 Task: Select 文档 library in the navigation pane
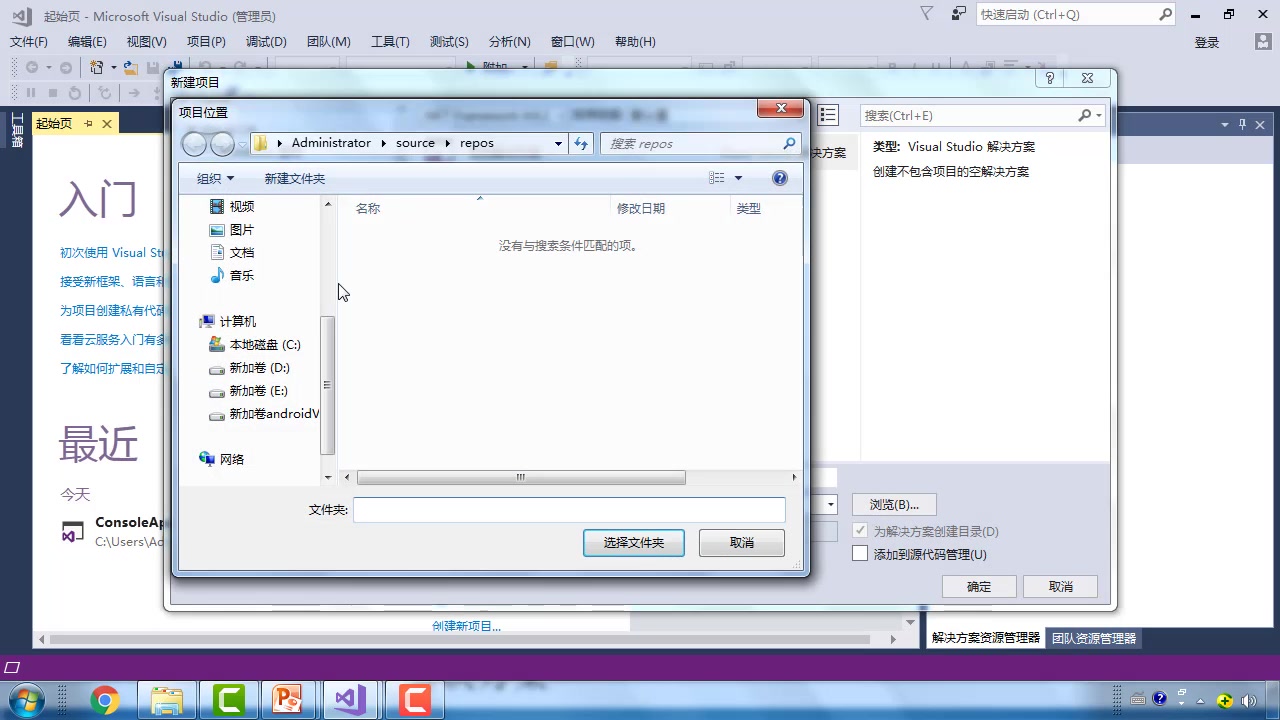pyautogui.click(x=231, y=252)
